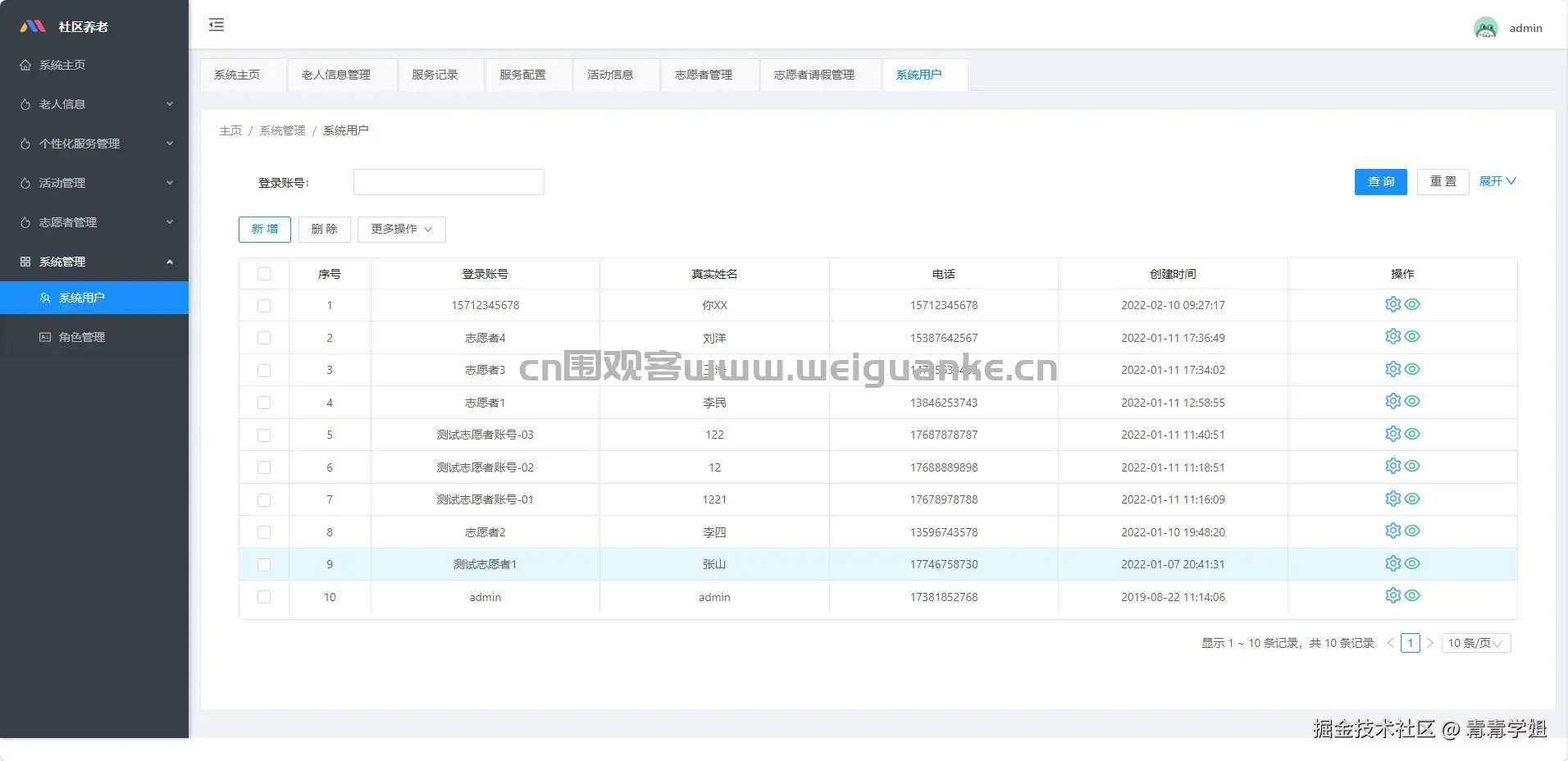Go to next page arrow in pagination
This screenshot has width=1568, height=761.
(1430, 643)
